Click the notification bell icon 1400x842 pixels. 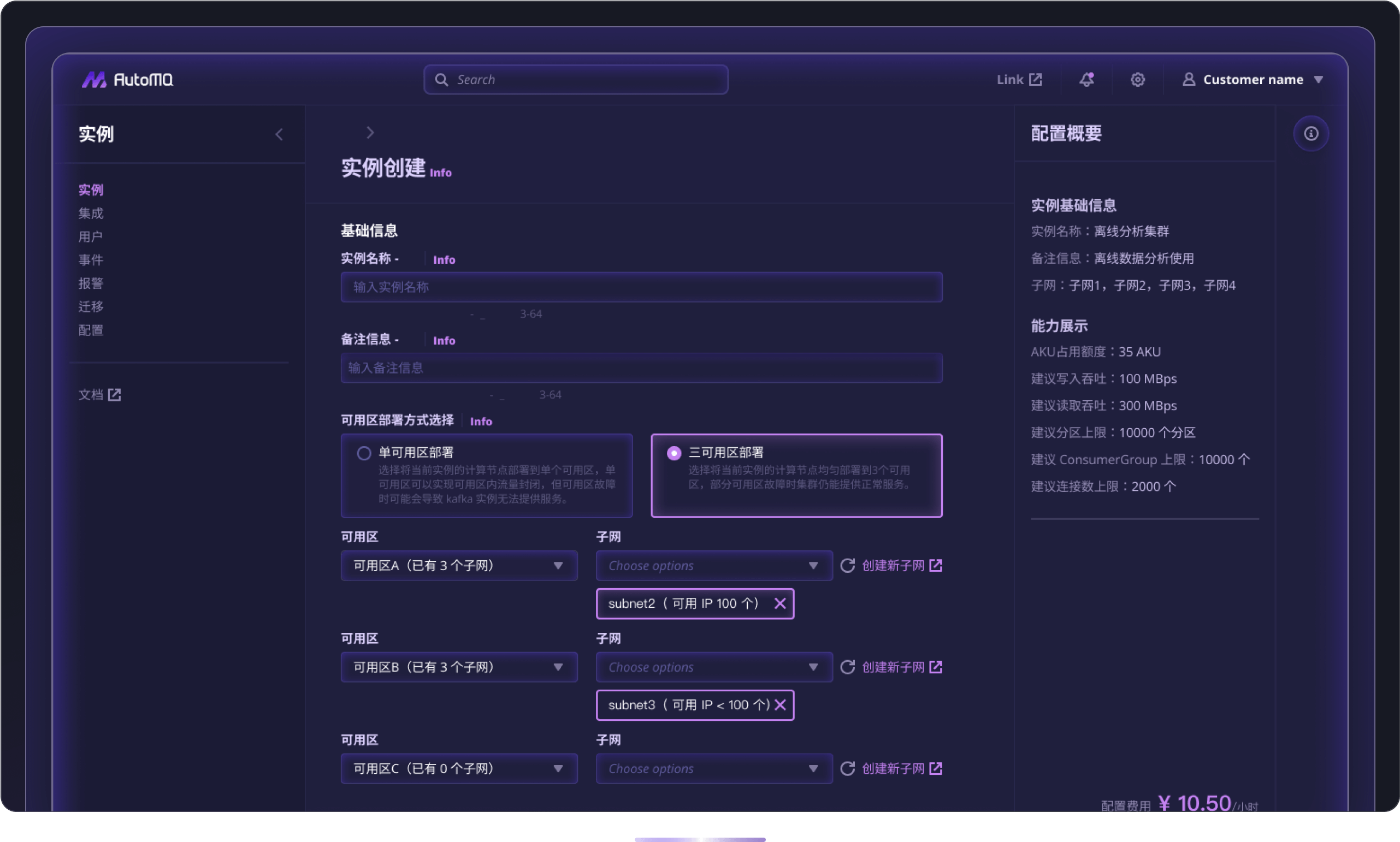coord(1086,79)
